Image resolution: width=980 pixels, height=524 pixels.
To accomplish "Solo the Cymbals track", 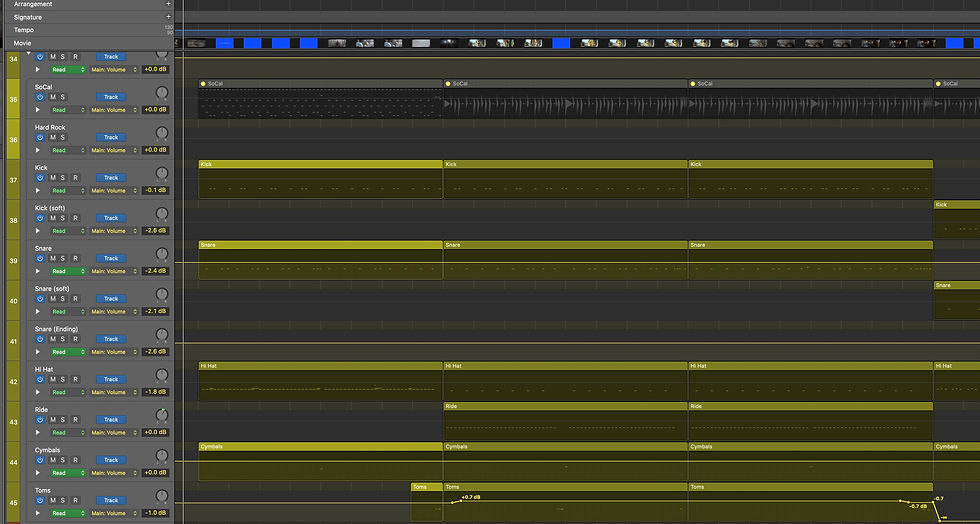I will [x=62, y=460].
